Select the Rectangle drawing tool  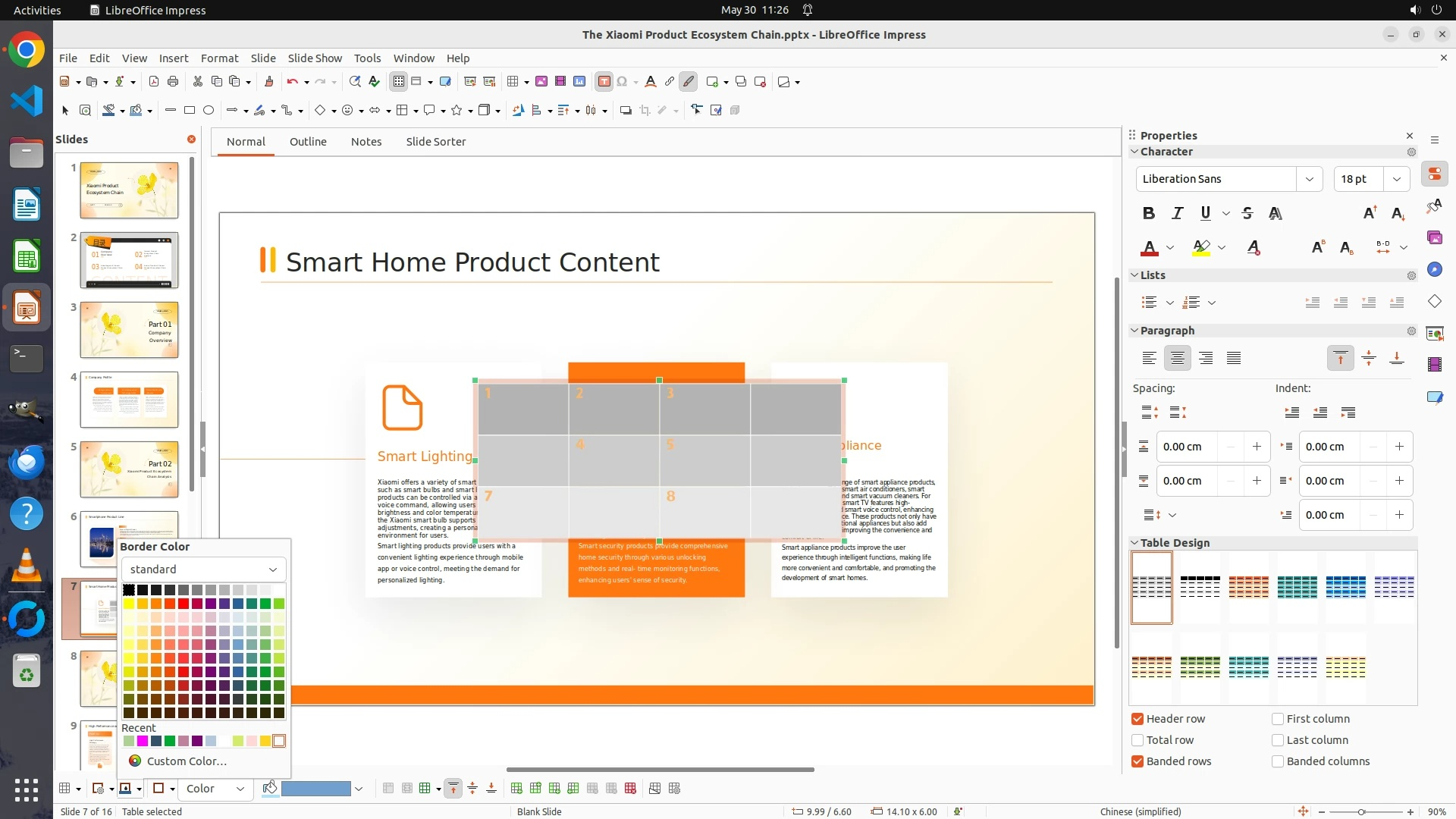[190, 111]
